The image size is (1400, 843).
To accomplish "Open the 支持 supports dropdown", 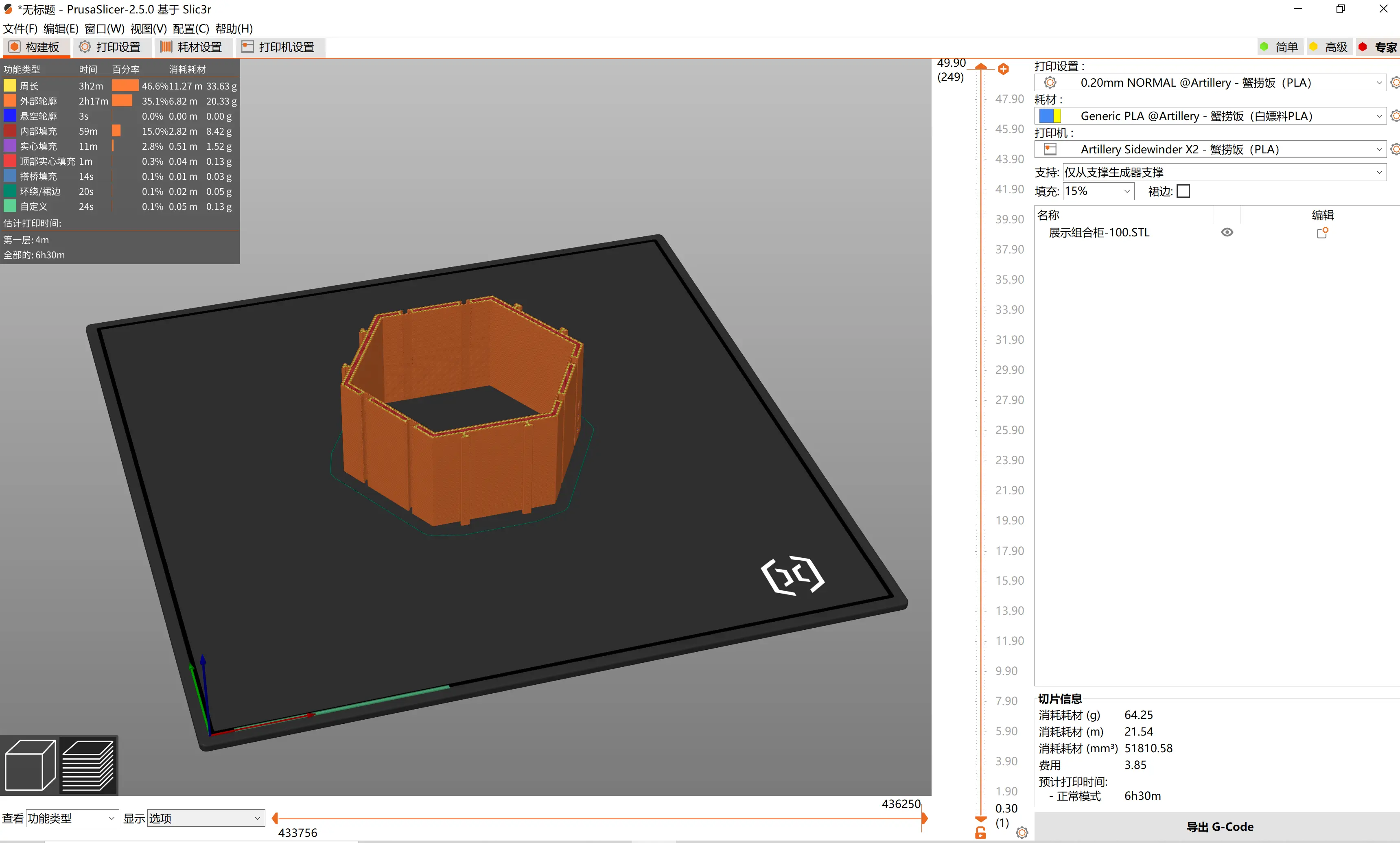I will tap(1225, 172).
